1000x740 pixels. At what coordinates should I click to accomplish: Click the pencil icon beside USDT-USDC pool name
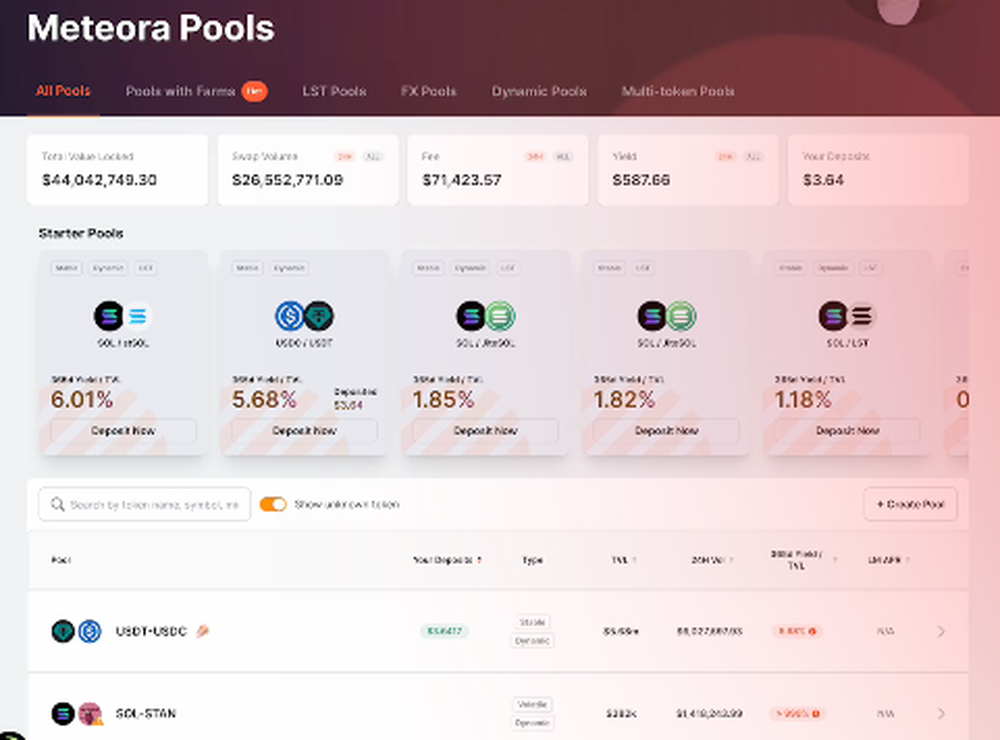[202, 630]
